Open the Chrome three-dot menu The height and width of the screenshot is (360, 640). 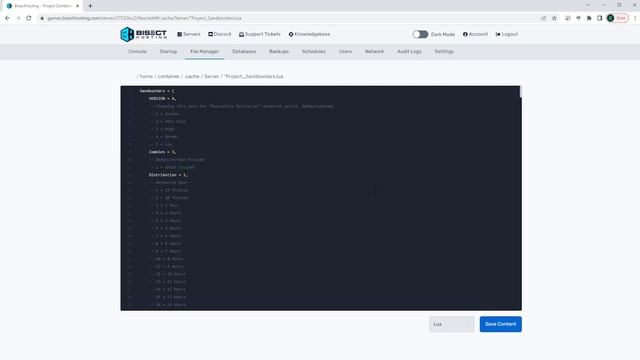coord(635,18)
